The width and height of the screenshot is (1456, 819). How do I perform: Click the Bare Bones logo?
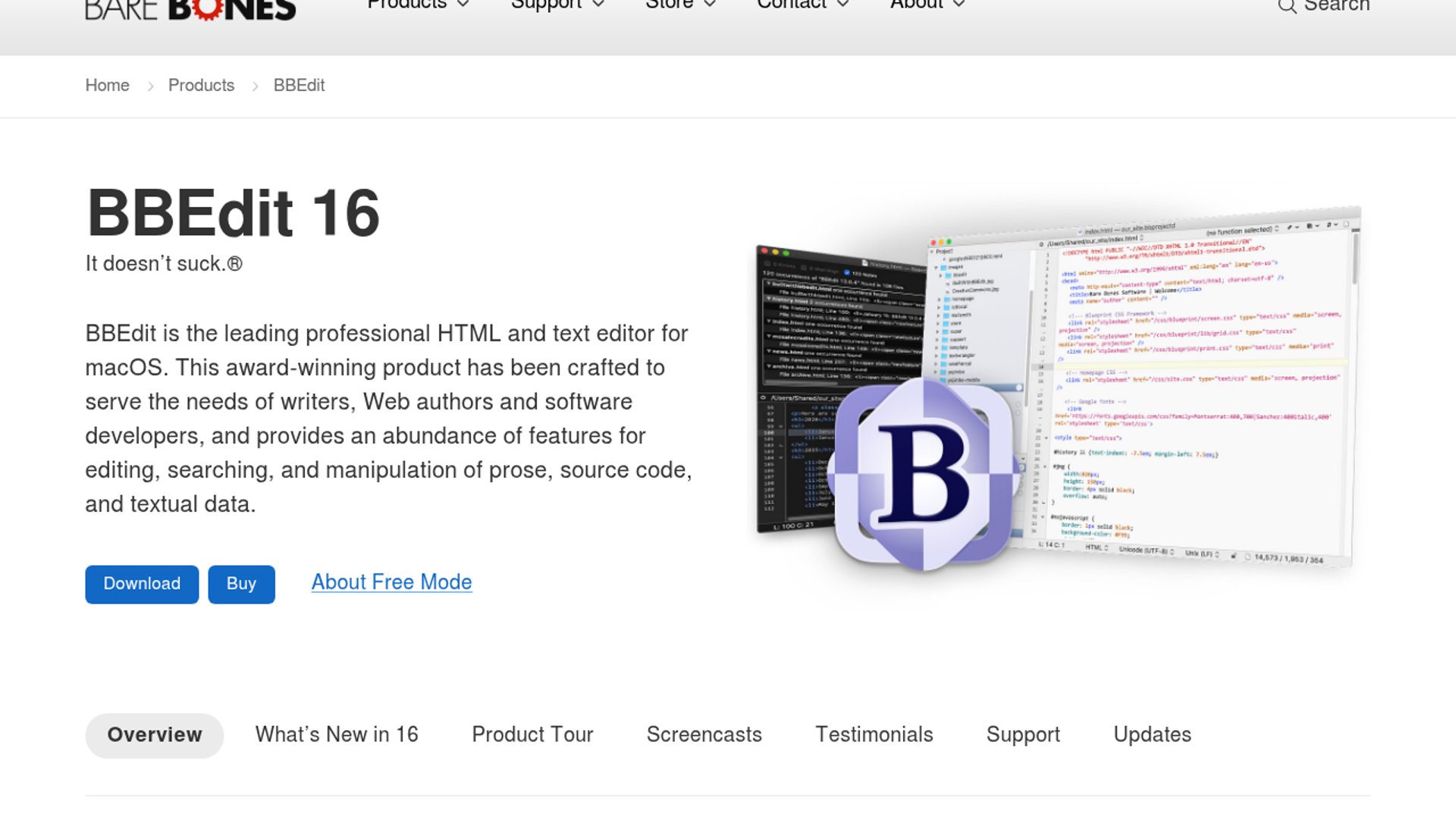[190, 9]
